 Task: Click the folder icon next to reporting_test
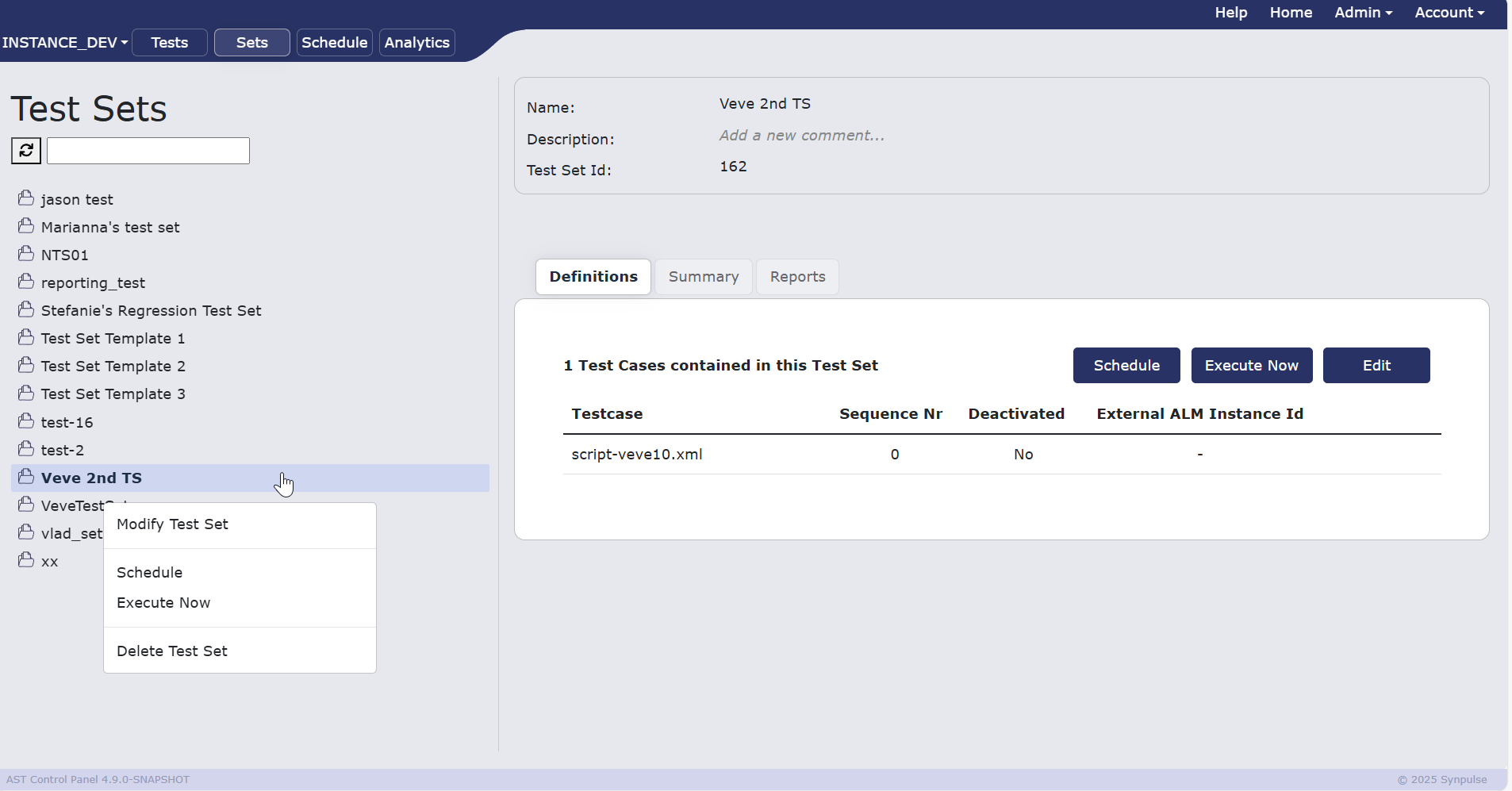pyautogui.click(x=26, y=281)
